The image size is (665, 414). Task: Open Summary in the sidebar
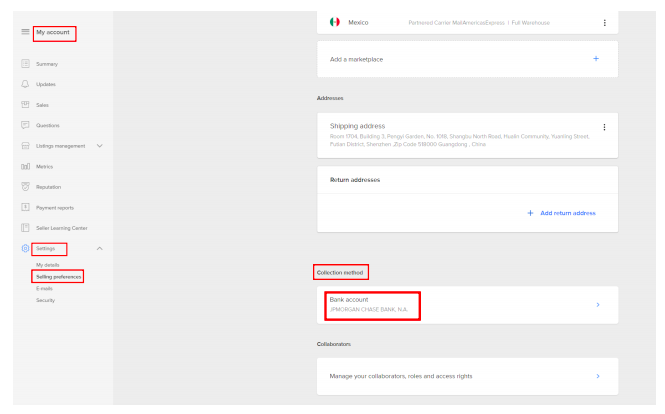tap(47, 64)
